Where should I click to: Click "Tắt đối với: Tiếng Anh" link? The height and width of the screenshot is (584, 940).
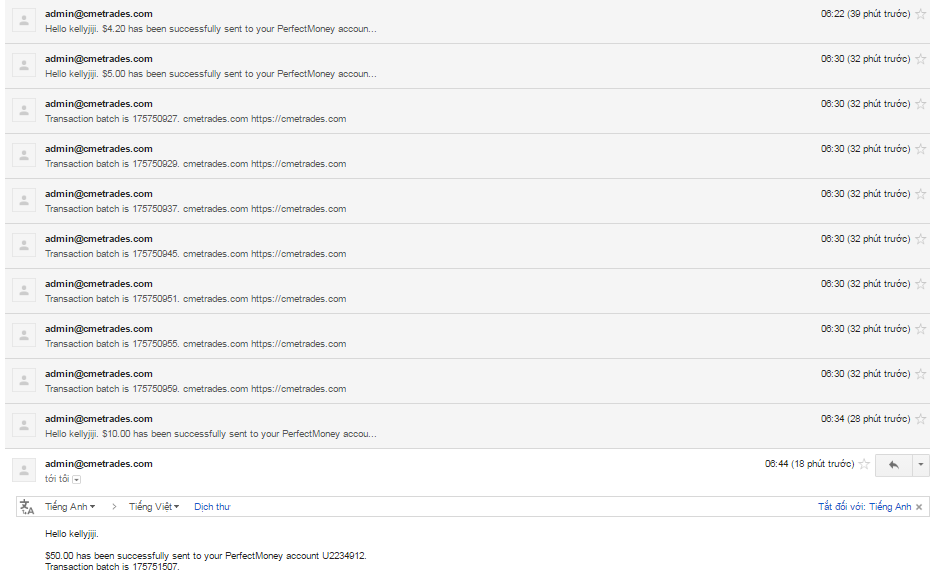tap(864, 507)
